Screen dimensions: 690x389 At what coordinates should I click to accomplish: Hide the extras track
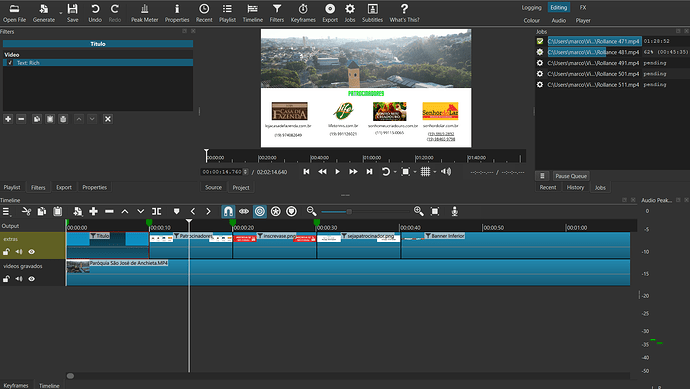tap(32, 252)
